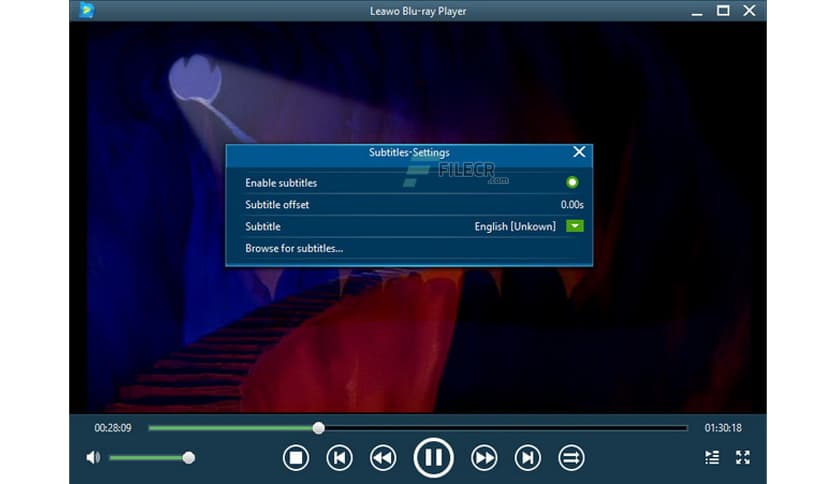This screenshot has height=484, width=836.
Task: Turn off the Enable subtitles toggle
Action: tap(572, 182)
